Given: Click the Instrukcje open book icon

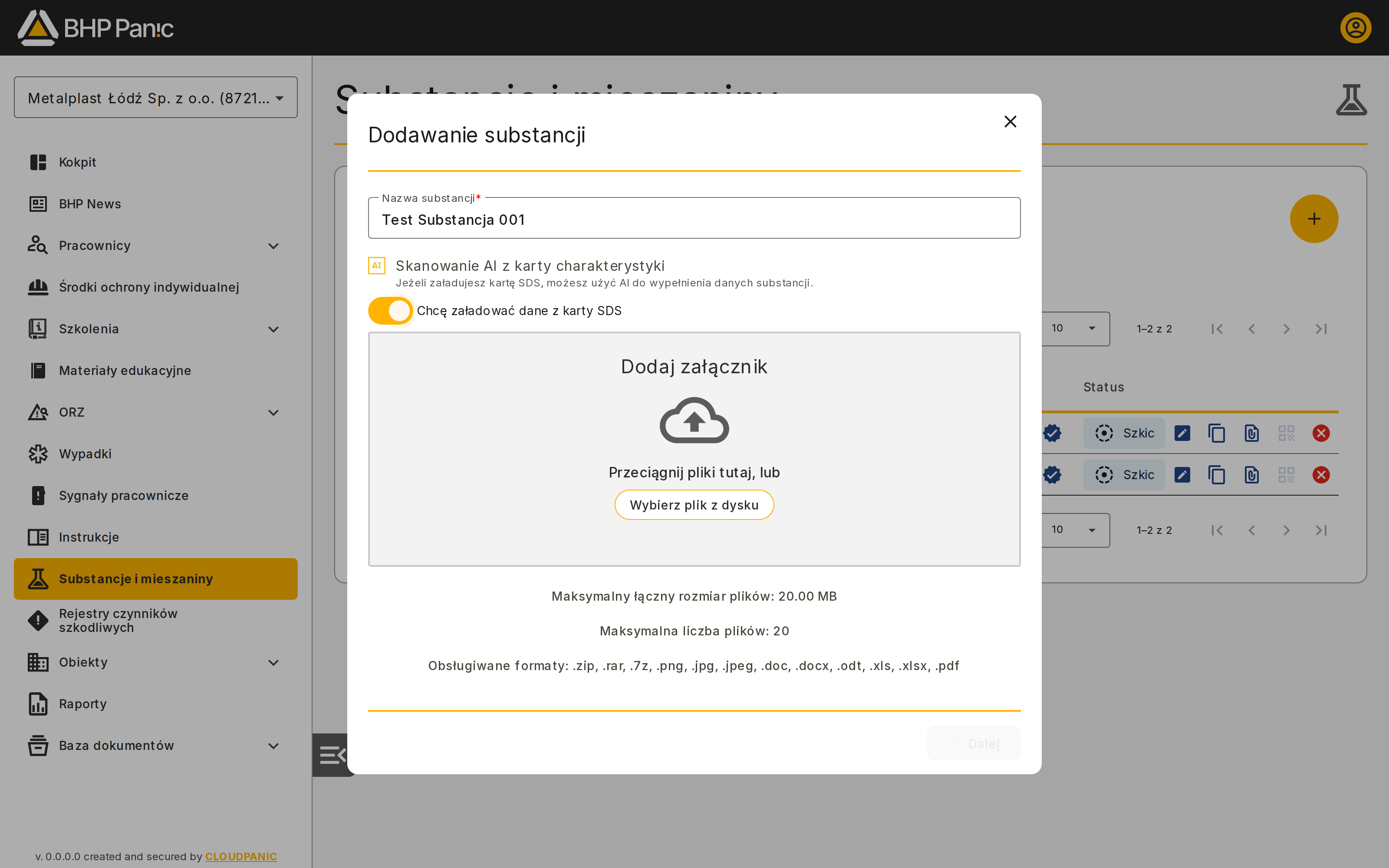Looking at the screenshot, I should [38, 537].
